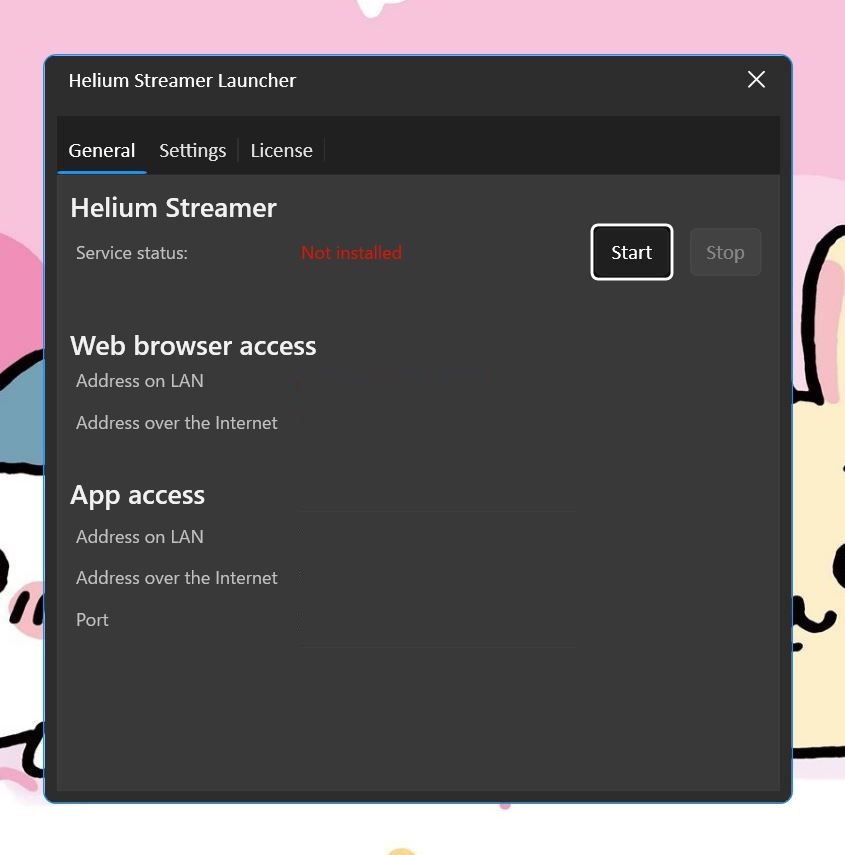Click the 'Service status:' label
This screenshot has height=855, width=845.
[132, 253]
